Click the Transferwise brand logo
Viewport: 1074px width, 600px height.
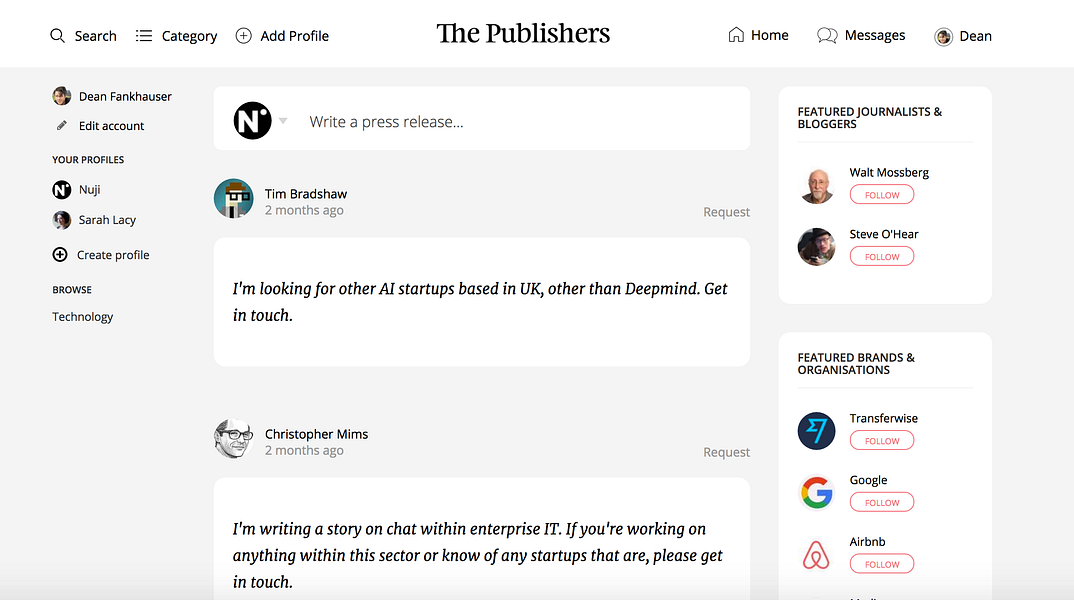816,430
